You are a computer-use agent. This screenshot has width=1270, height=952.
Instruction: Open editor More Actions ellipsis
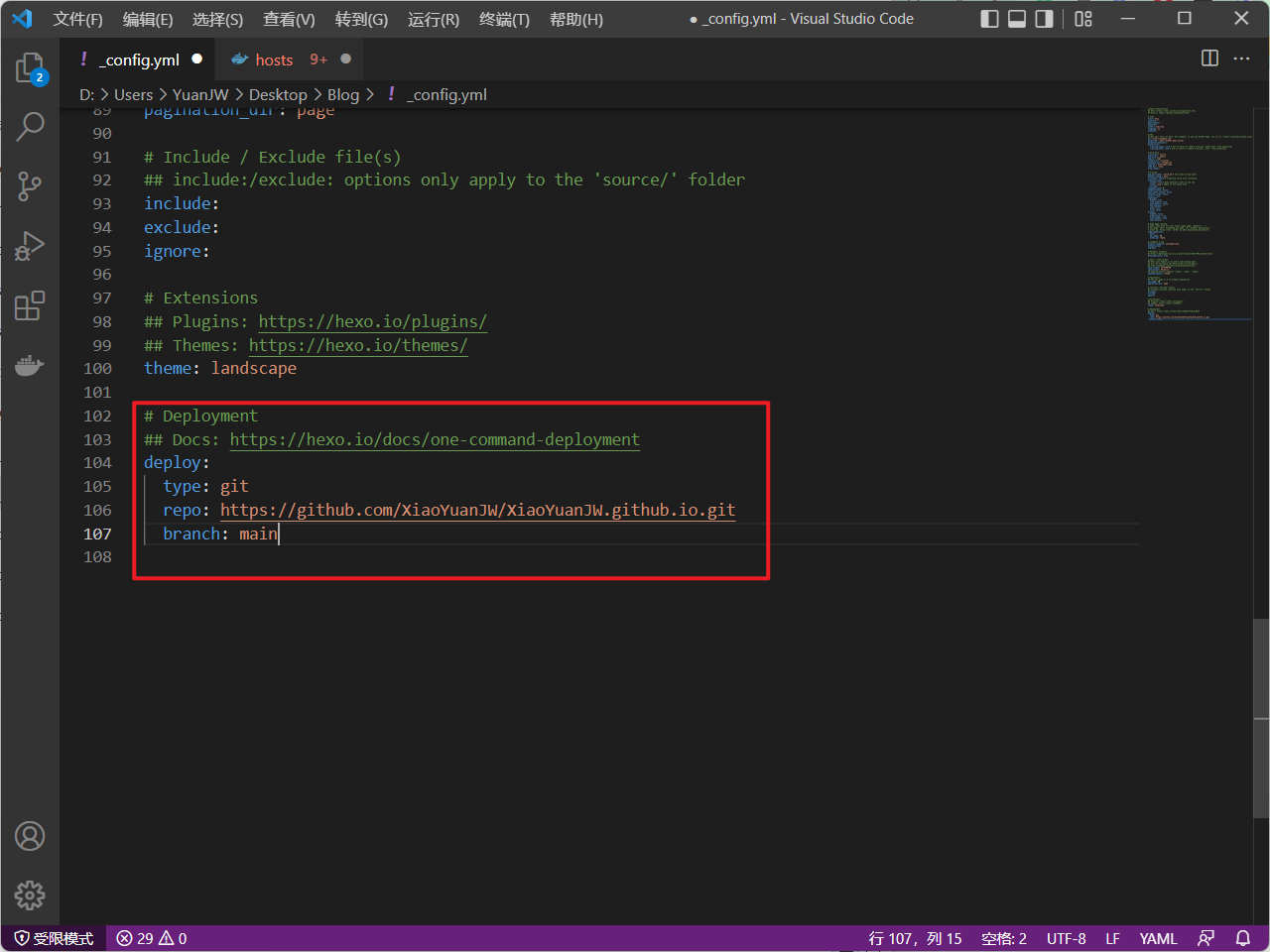click(1241, 59)
